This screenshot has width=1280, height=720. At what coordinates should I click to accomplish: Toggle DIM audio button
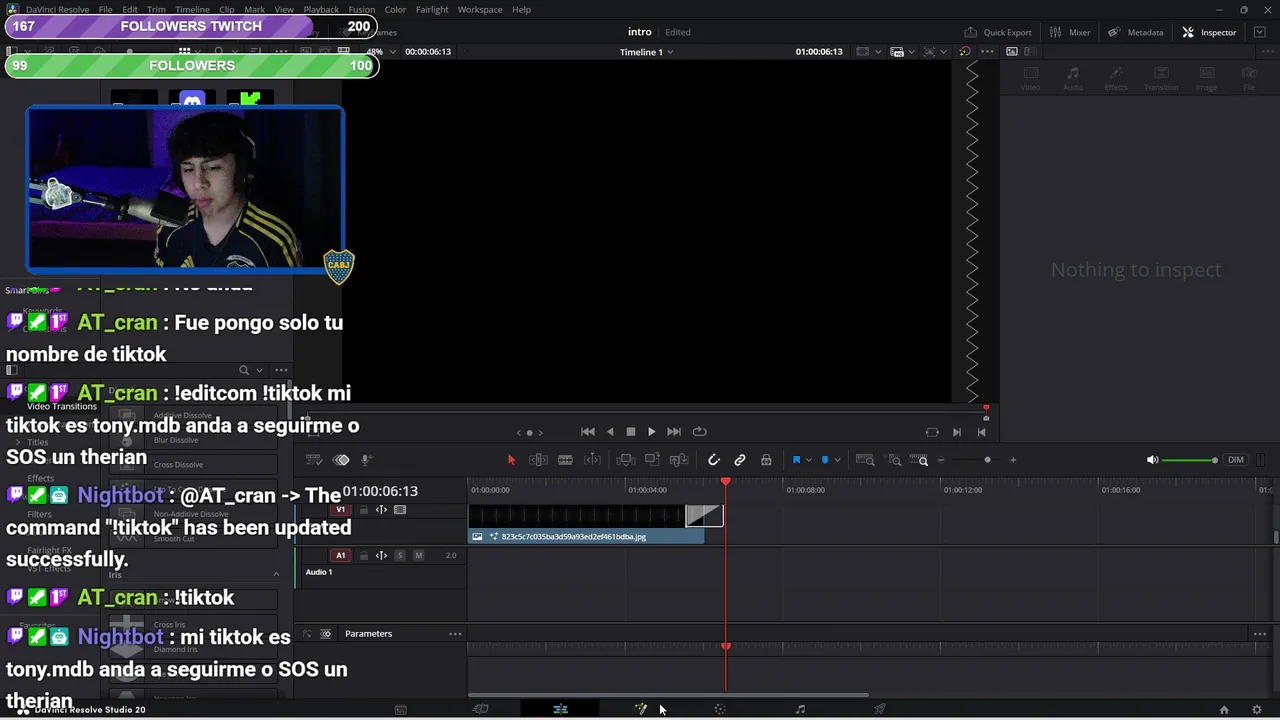(x=1236, y=460)
